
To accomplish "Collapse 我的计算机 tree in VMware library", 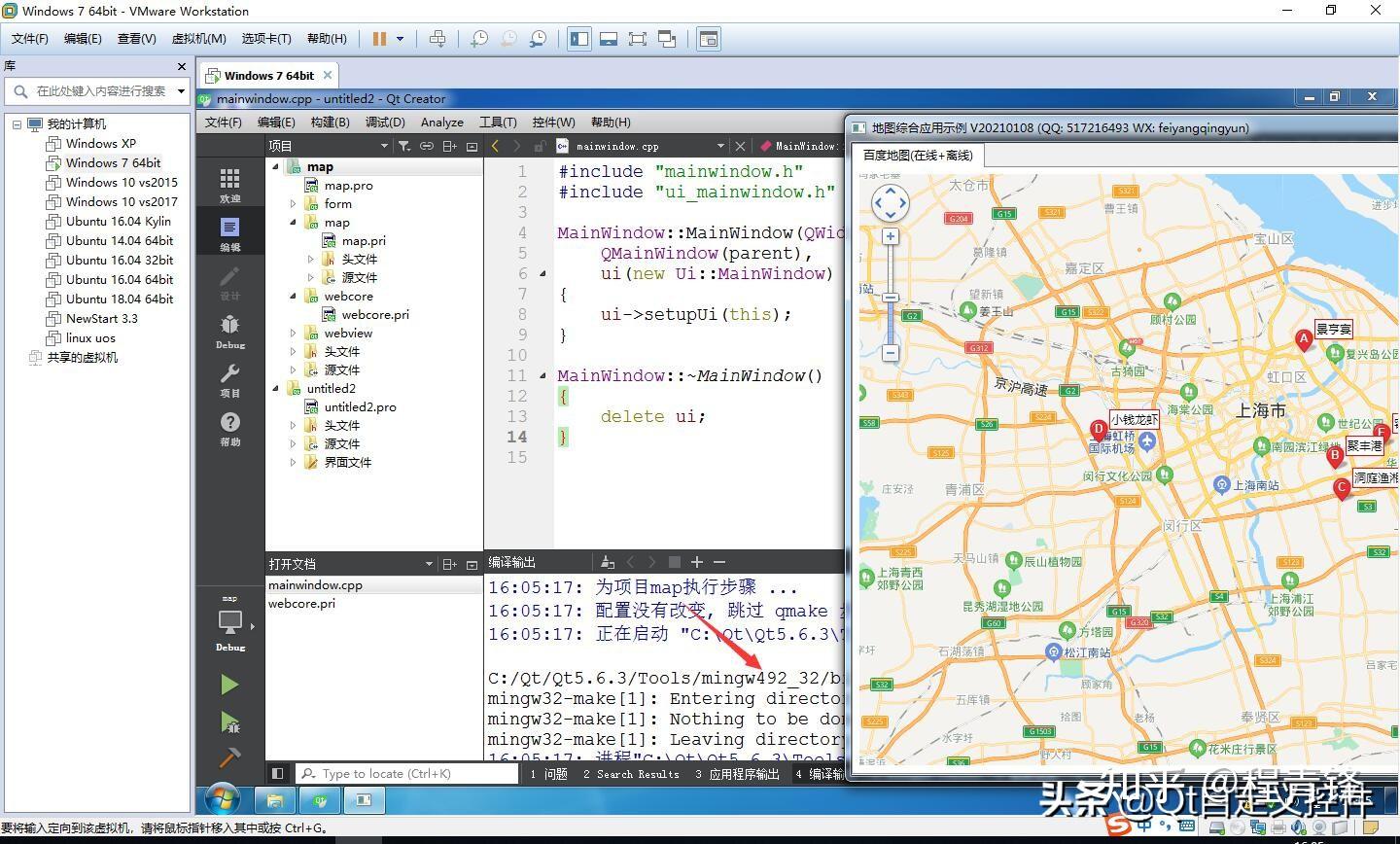I will (17, 124).
